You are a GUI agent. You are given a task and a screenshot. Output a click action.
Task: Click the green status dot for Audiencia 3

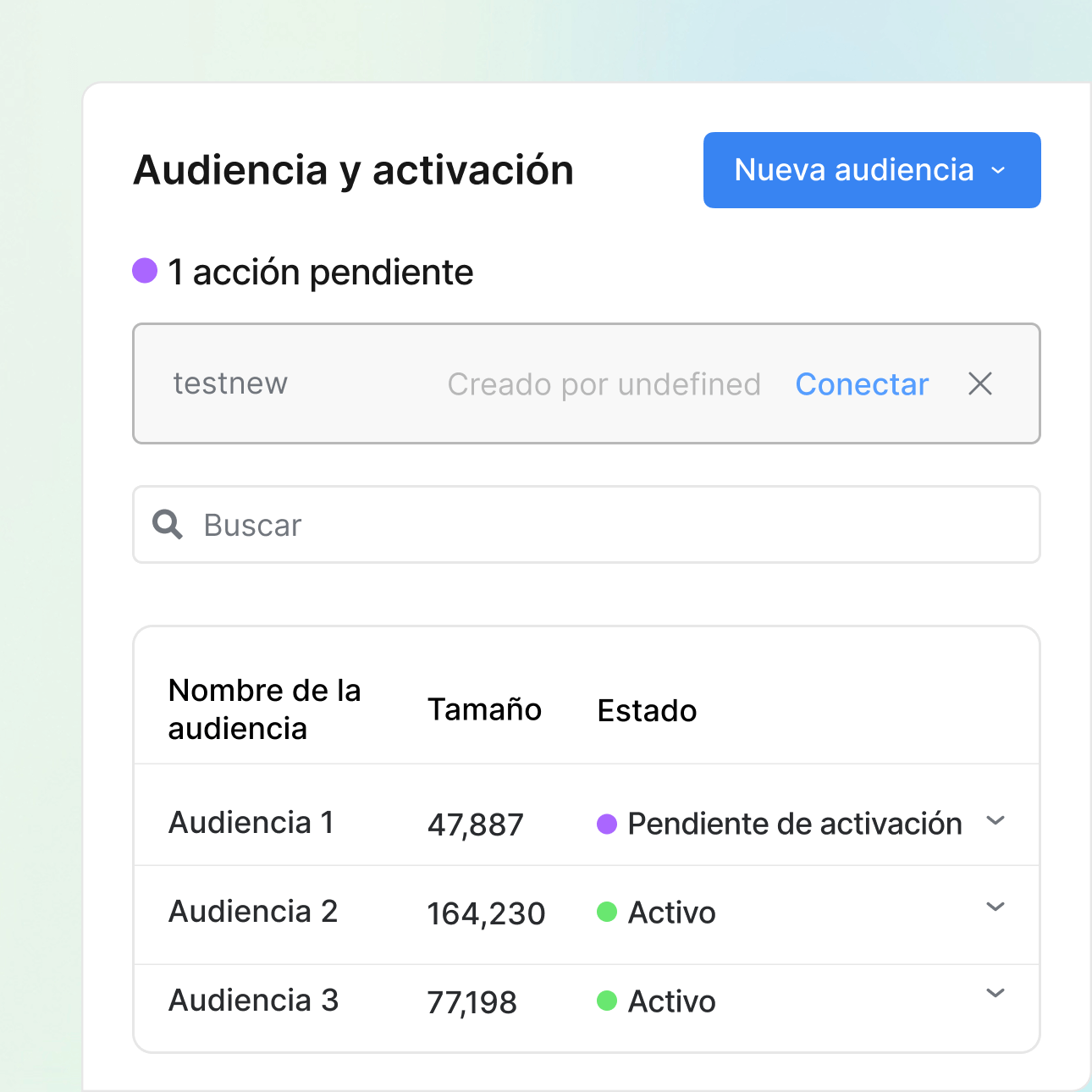pyautogui.click(x=608, y=1001)
